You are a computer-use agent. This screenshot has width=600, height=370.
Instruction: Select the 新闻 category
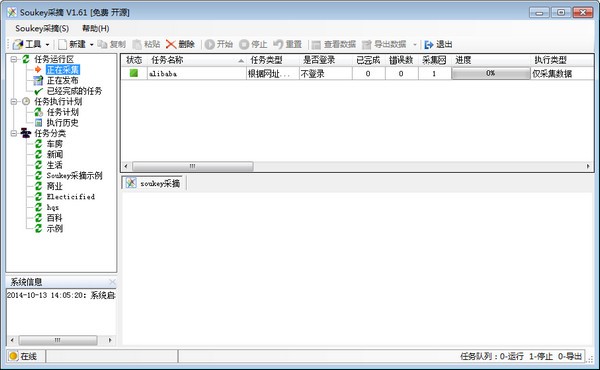55,154
